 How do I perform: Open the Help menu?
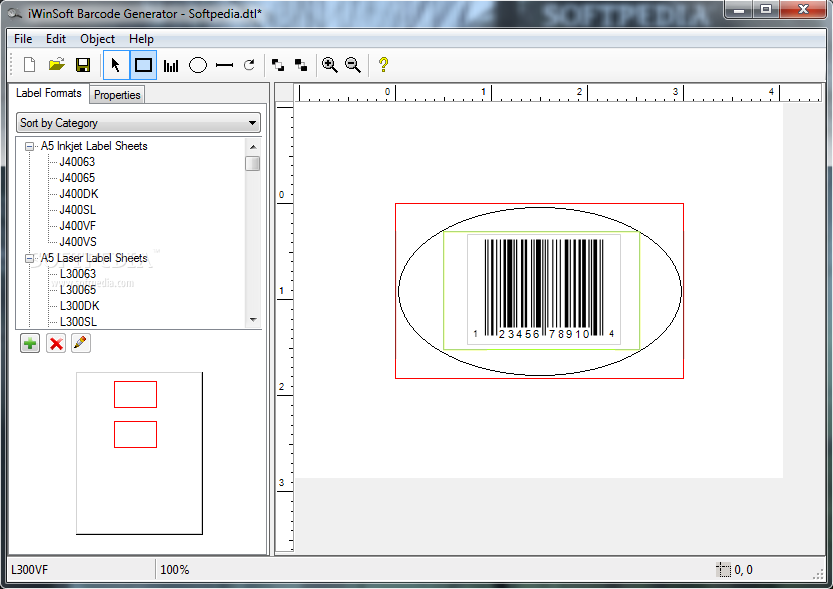click(141, 39)
